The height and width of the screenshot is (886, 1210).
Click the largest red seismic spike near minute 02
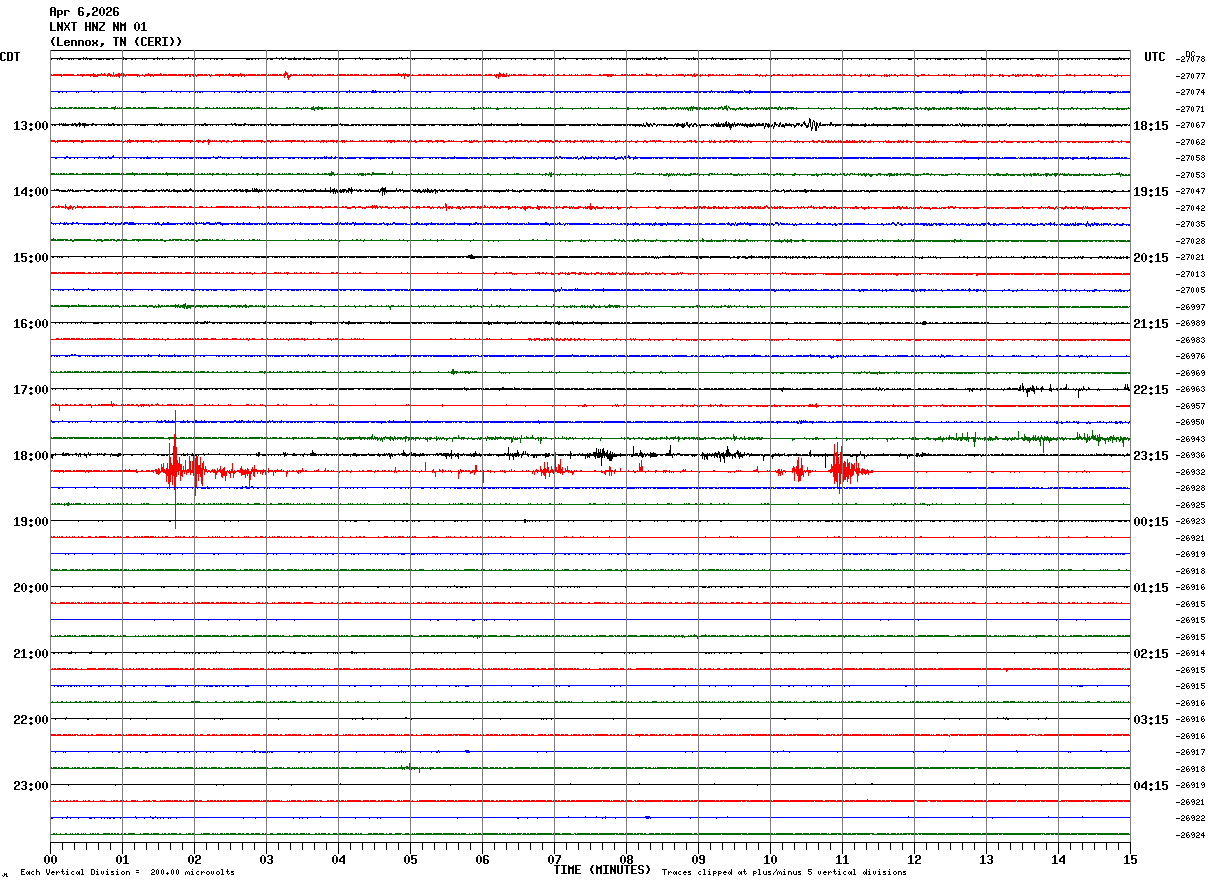pyautogui.click(x=175, y=469)
